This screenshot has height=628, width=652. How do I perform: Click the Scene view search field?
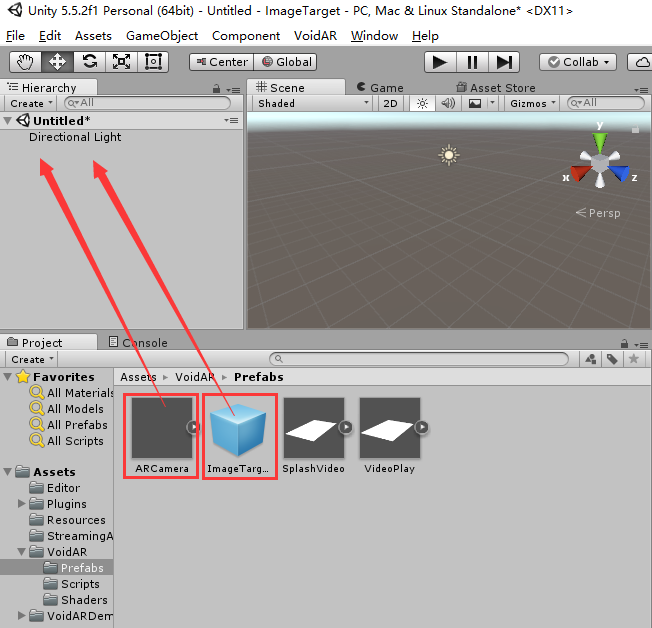coord(605,103)
